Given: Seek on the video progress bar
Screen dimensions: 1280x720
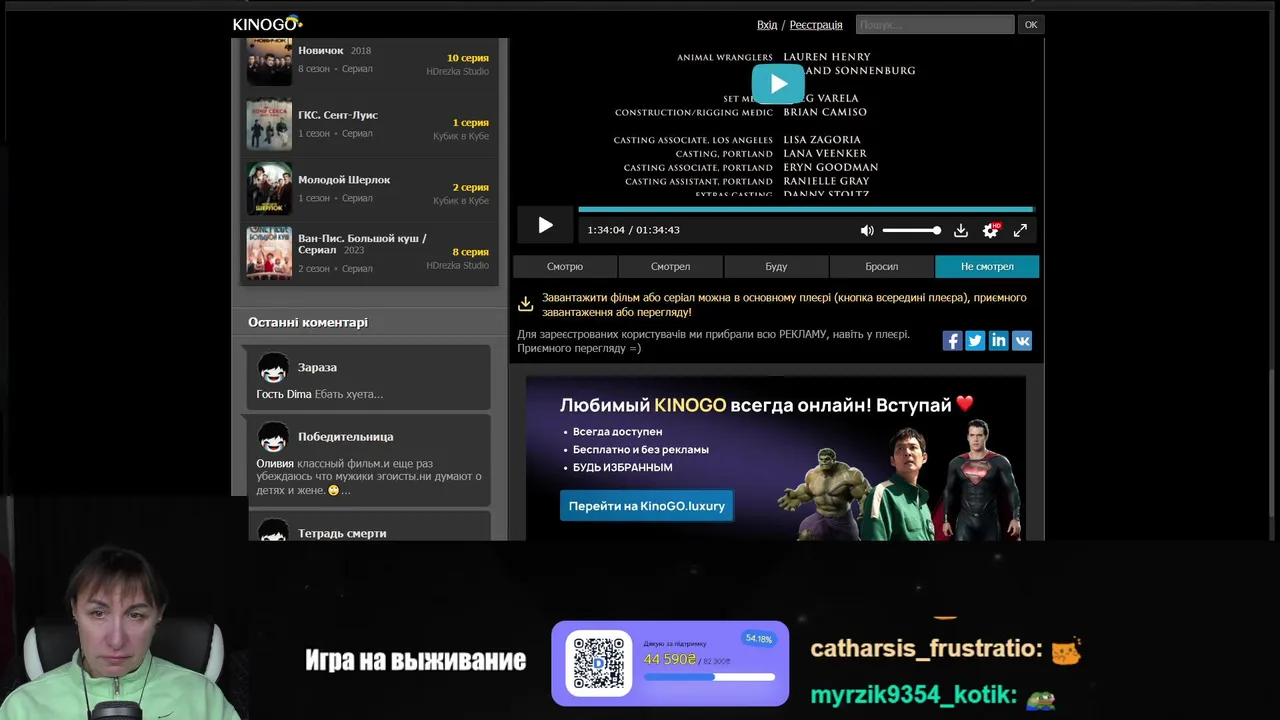Looking at the screenshot, I should [805, 209].
